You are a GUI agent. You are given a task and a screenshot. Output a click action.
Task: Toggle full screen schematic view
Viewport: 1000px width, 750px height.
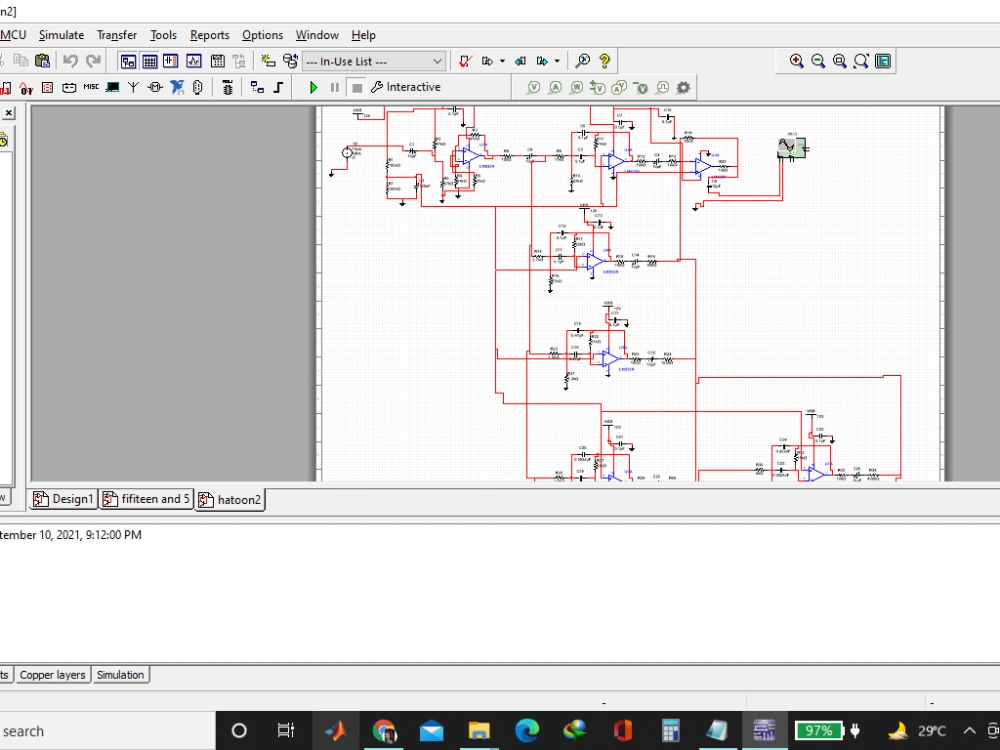tap(883, 61)
